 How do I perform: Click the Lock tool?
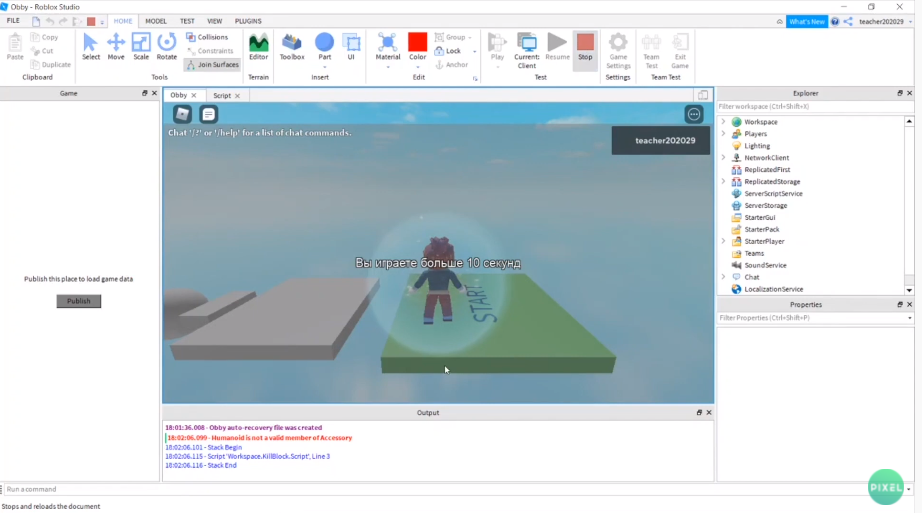click(447, 51)
